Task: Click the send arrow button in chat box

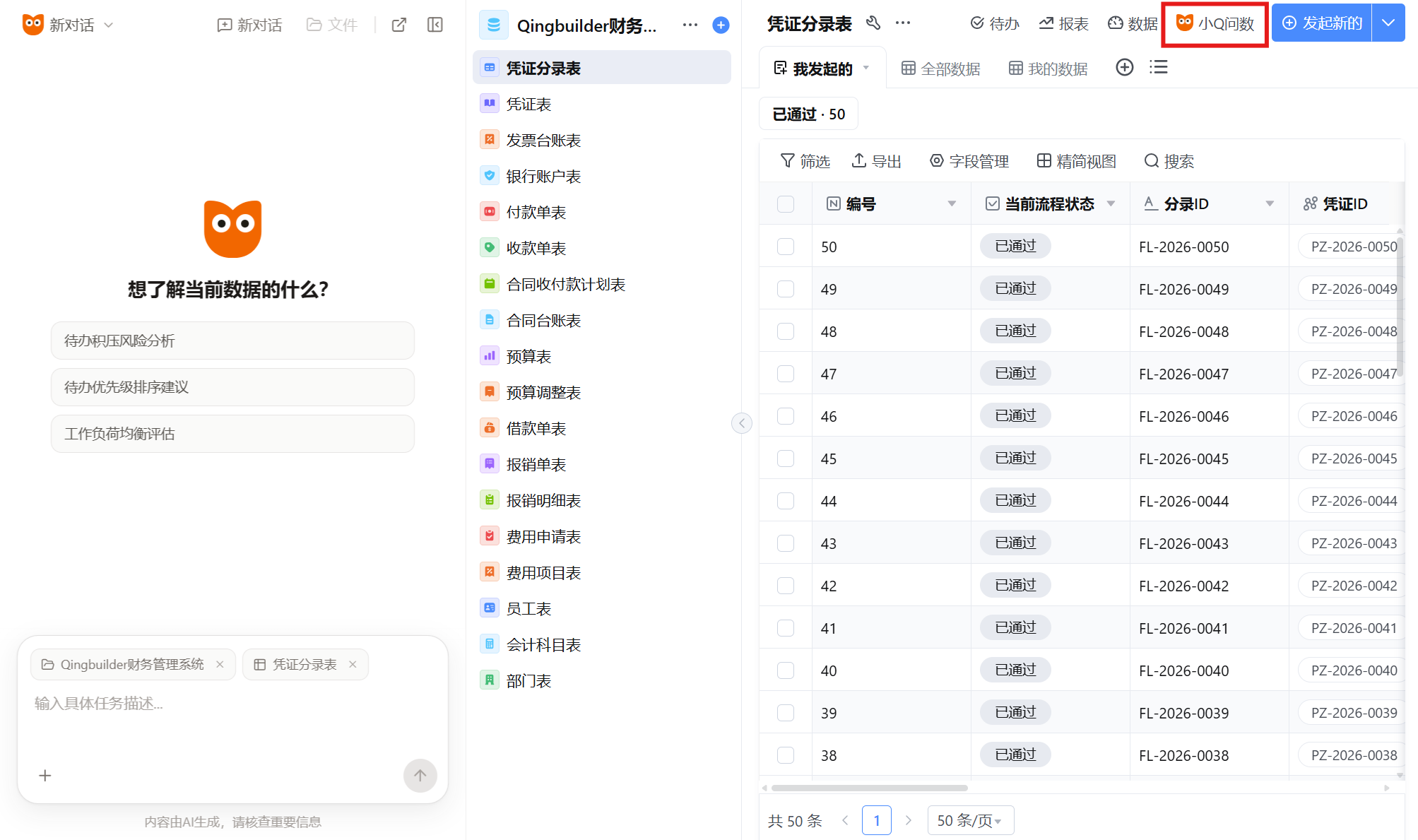Action: [420, 775]
